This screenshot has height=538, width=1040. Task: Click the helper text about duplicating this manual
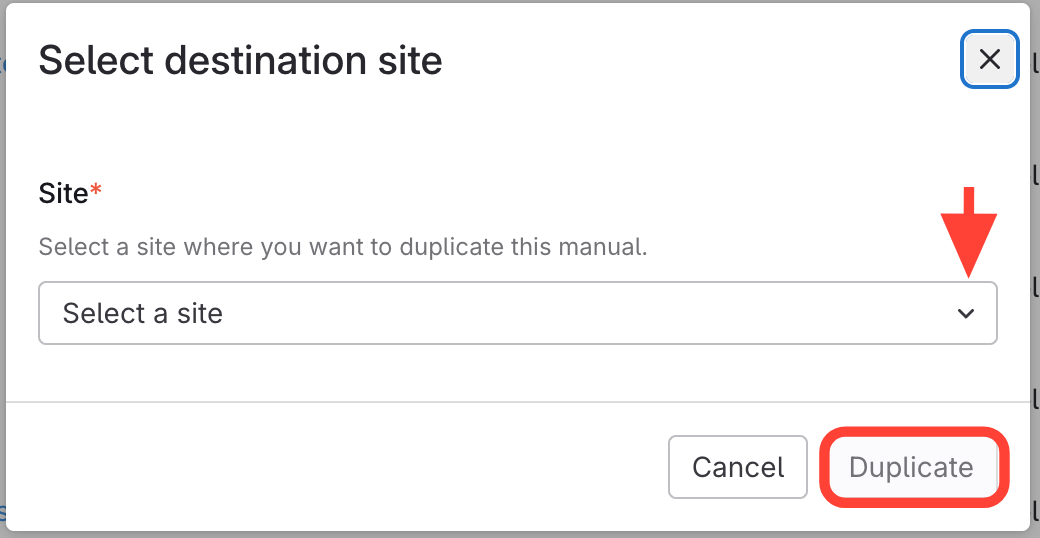[342, 246]
